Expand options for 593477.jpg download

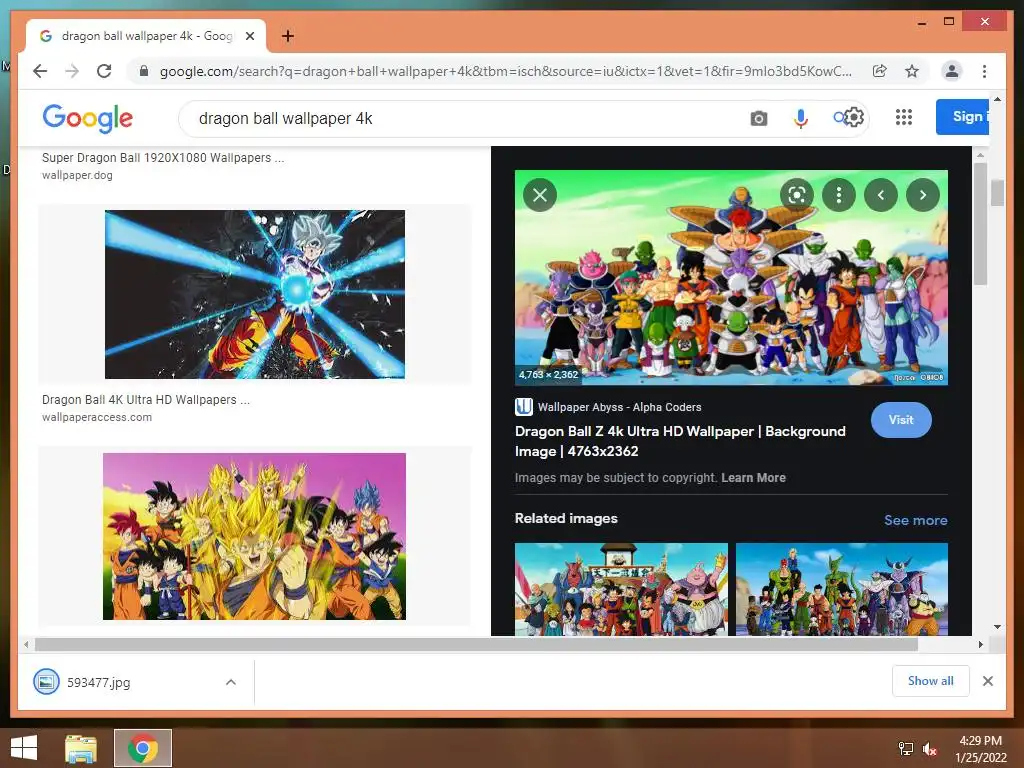tap(231, 682)
